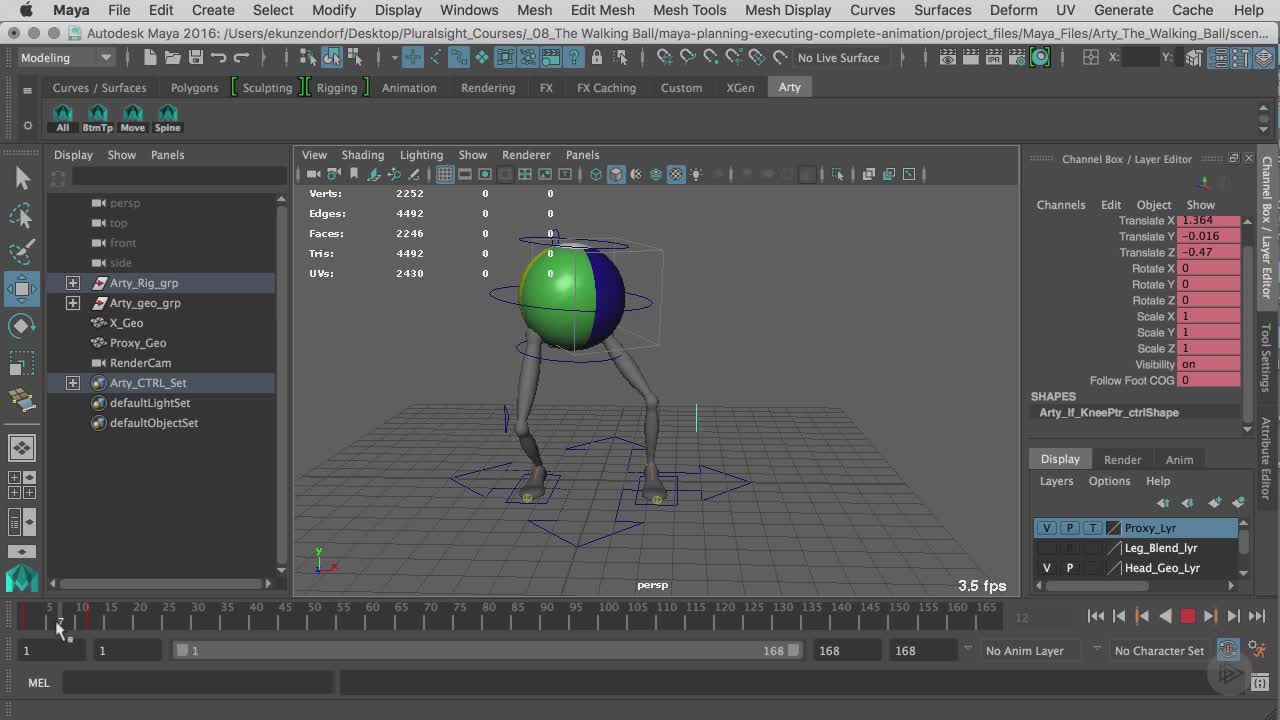Image resolution: width=1280 pixels, height=720 pixels.
Task: Toggle visibility V of Head_Geo_Lyr
Action: 1047,568
